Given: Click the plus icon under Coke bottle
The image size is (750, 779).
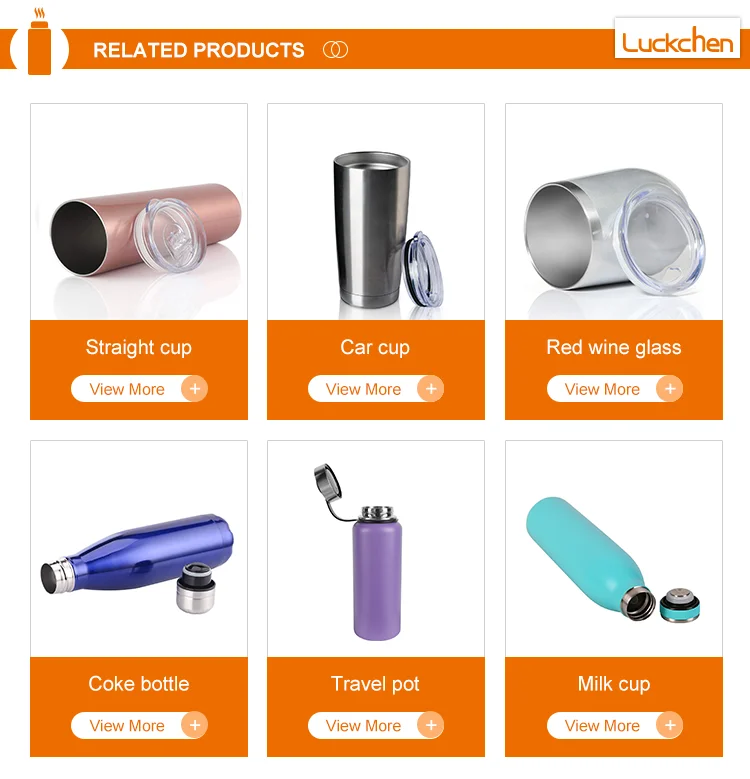Looking at the screenshot, I should [x=195, y=725].
